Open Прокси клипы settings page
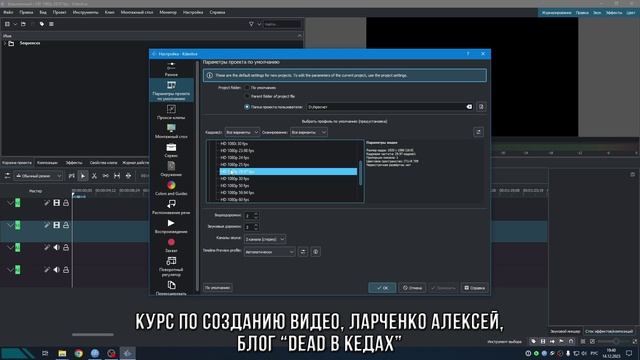 [171, 112]
